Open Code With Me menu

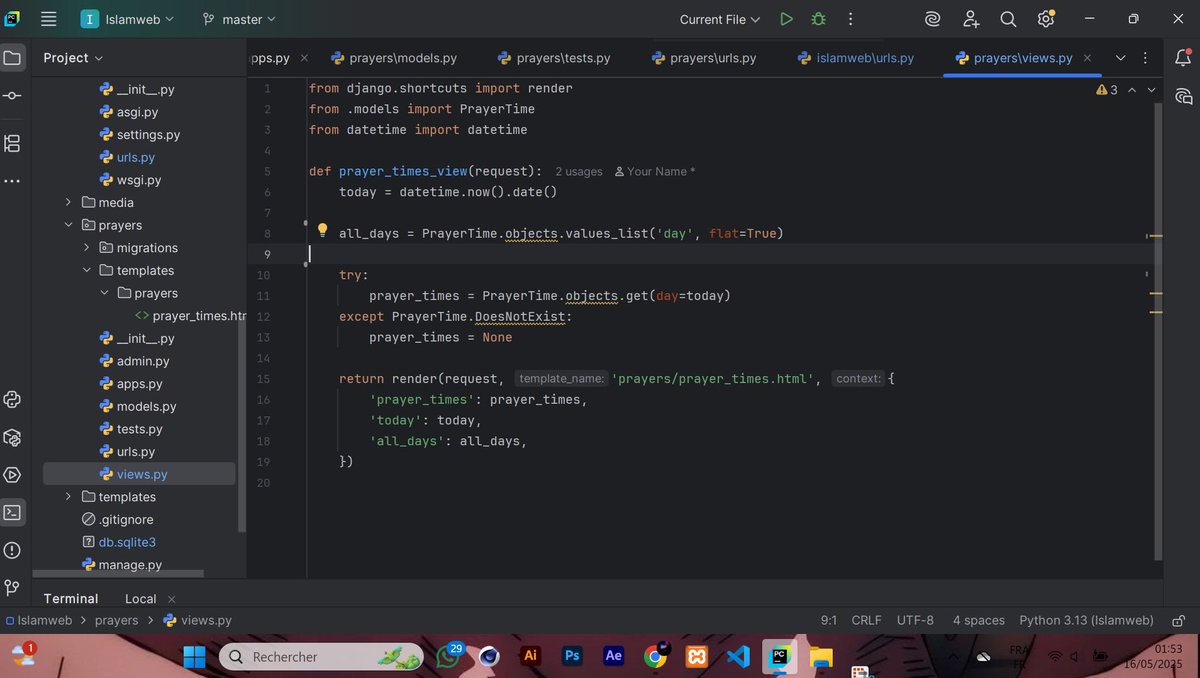click(970, 19)
